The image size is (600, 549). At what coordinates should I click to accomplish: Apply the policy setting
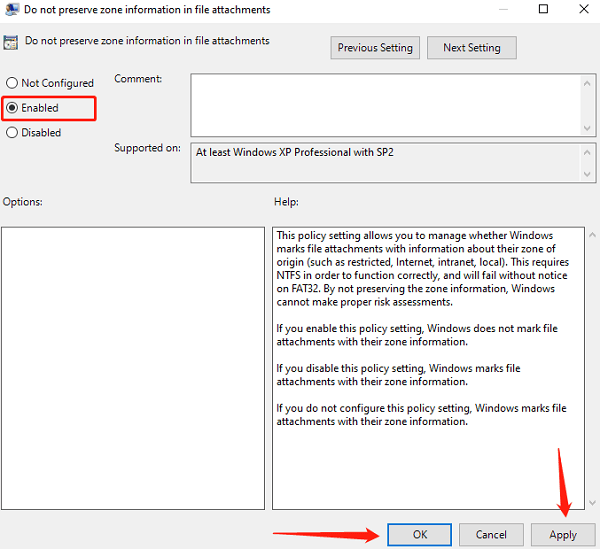click(x=563, y=534)
